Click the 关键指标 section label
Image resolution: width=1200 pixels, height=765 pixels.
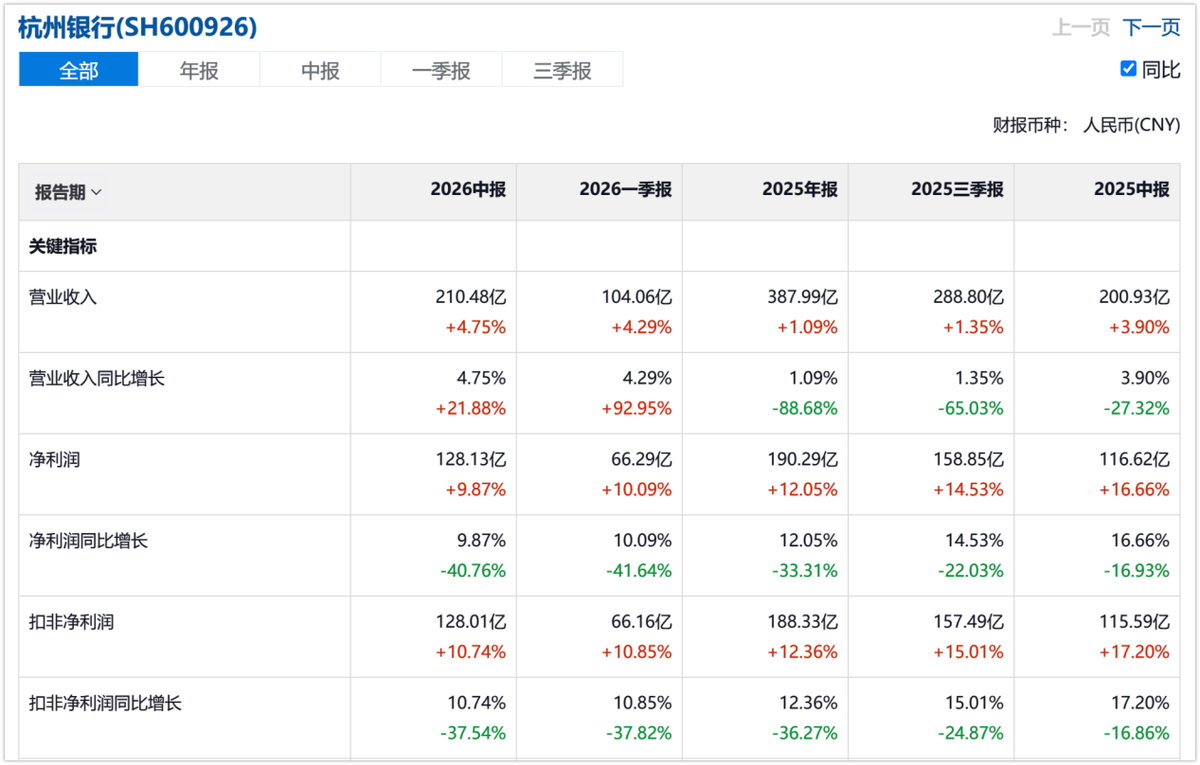[x=63, y=246]
